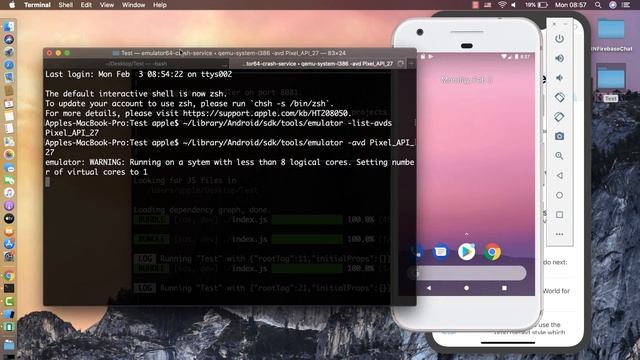
Task: Close the emulator side toolbar
Action: [554, 24]
